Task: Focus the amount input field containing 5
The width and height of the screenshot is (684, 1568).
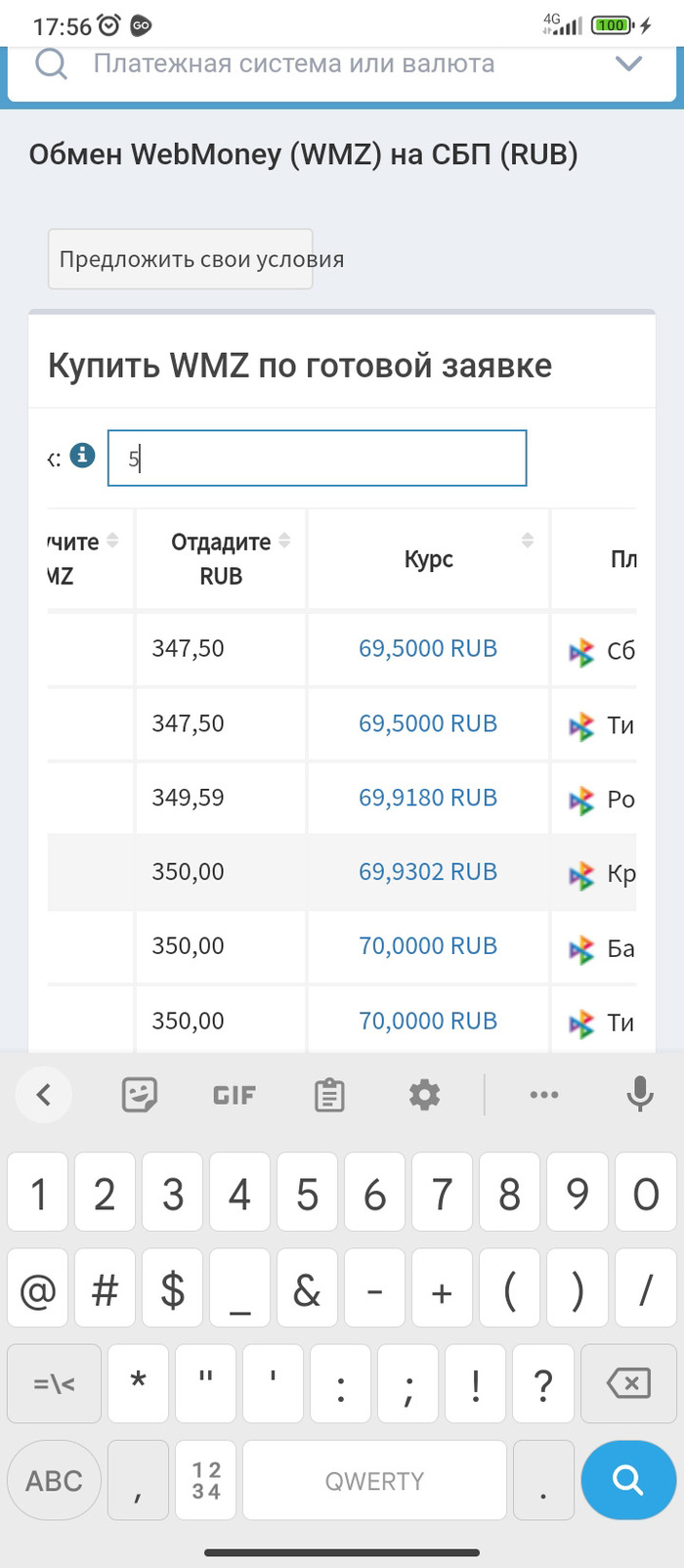Action: (x=317, y=458)
